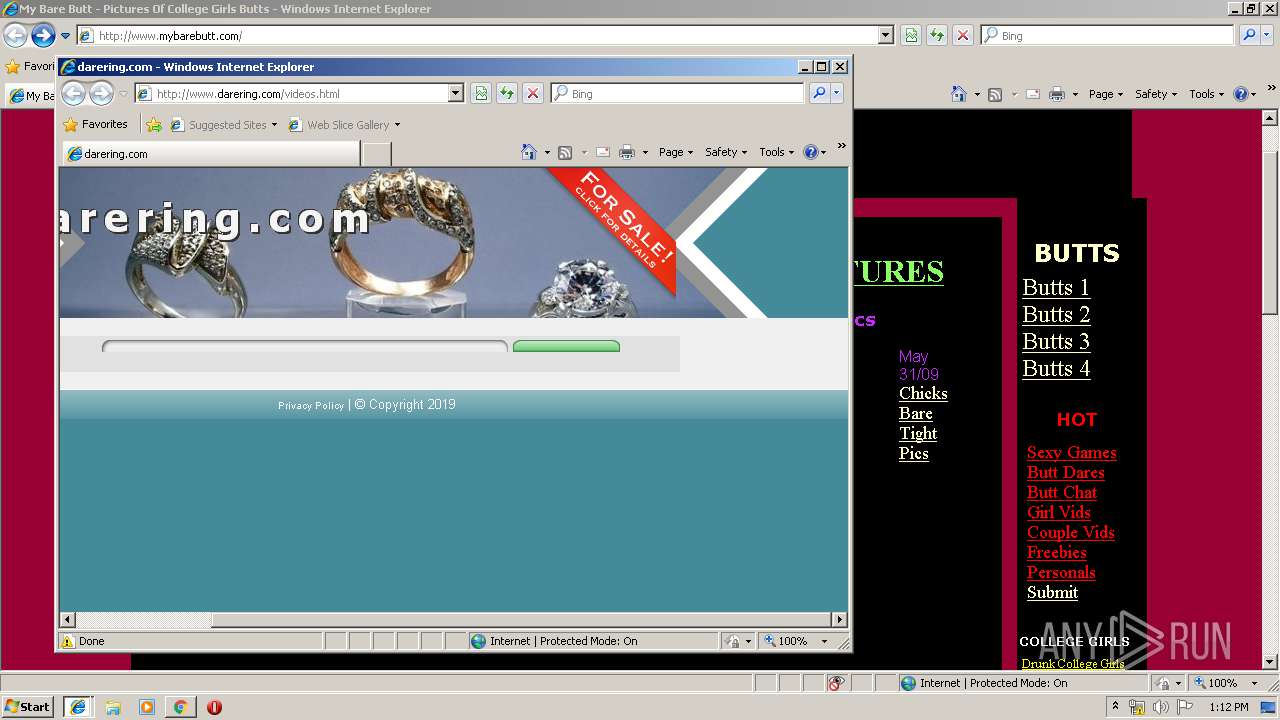Open Favorites star in darering window

coord(70,125)
